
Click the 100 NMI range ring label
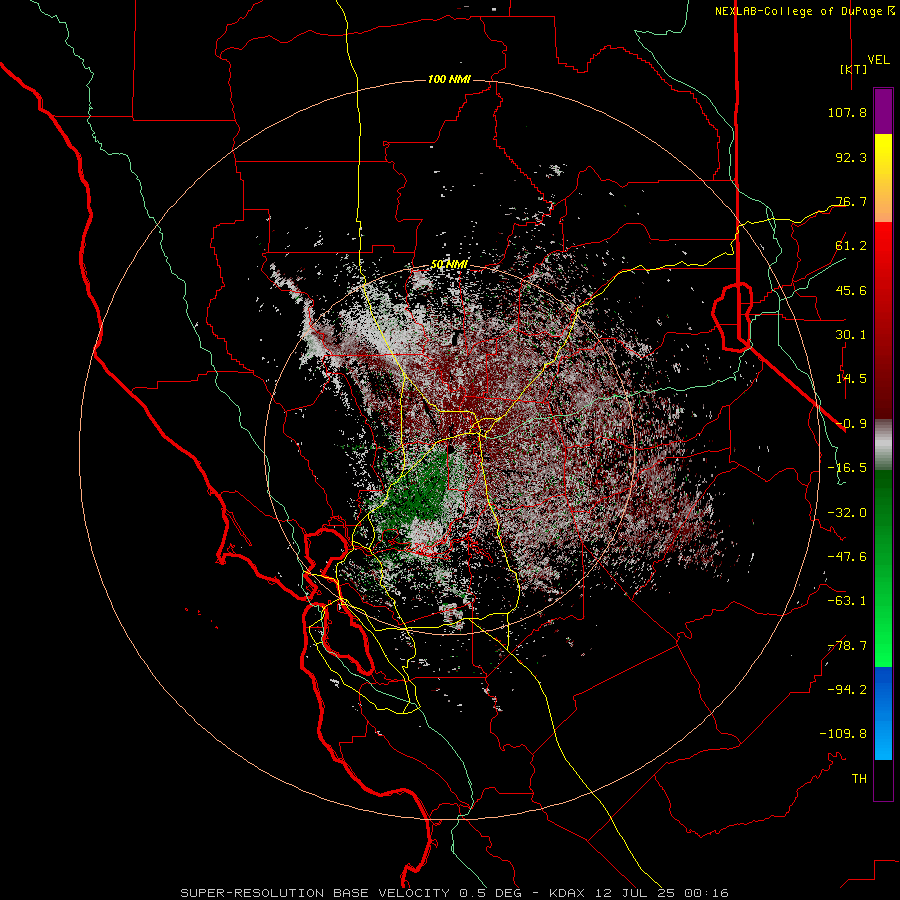pyautogui.click(x=449, y=79)
